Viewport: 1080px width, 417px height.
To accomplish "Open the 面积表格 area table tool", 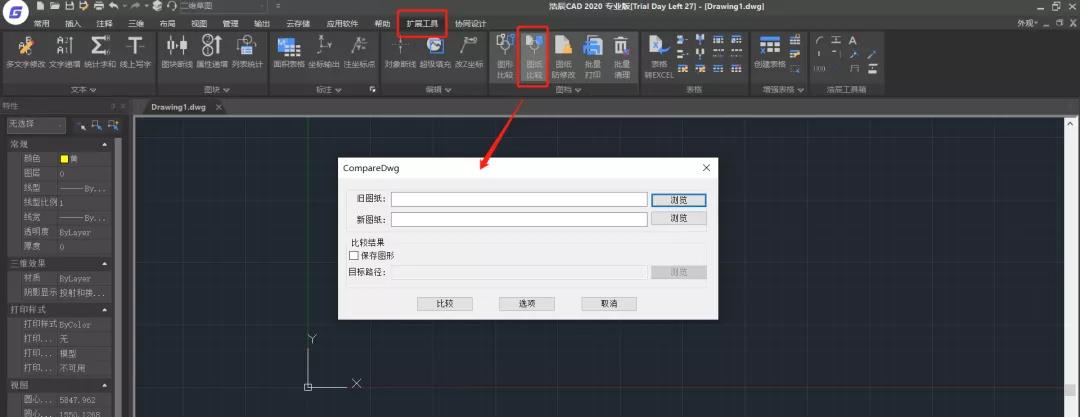I will (x=289, y=51).
